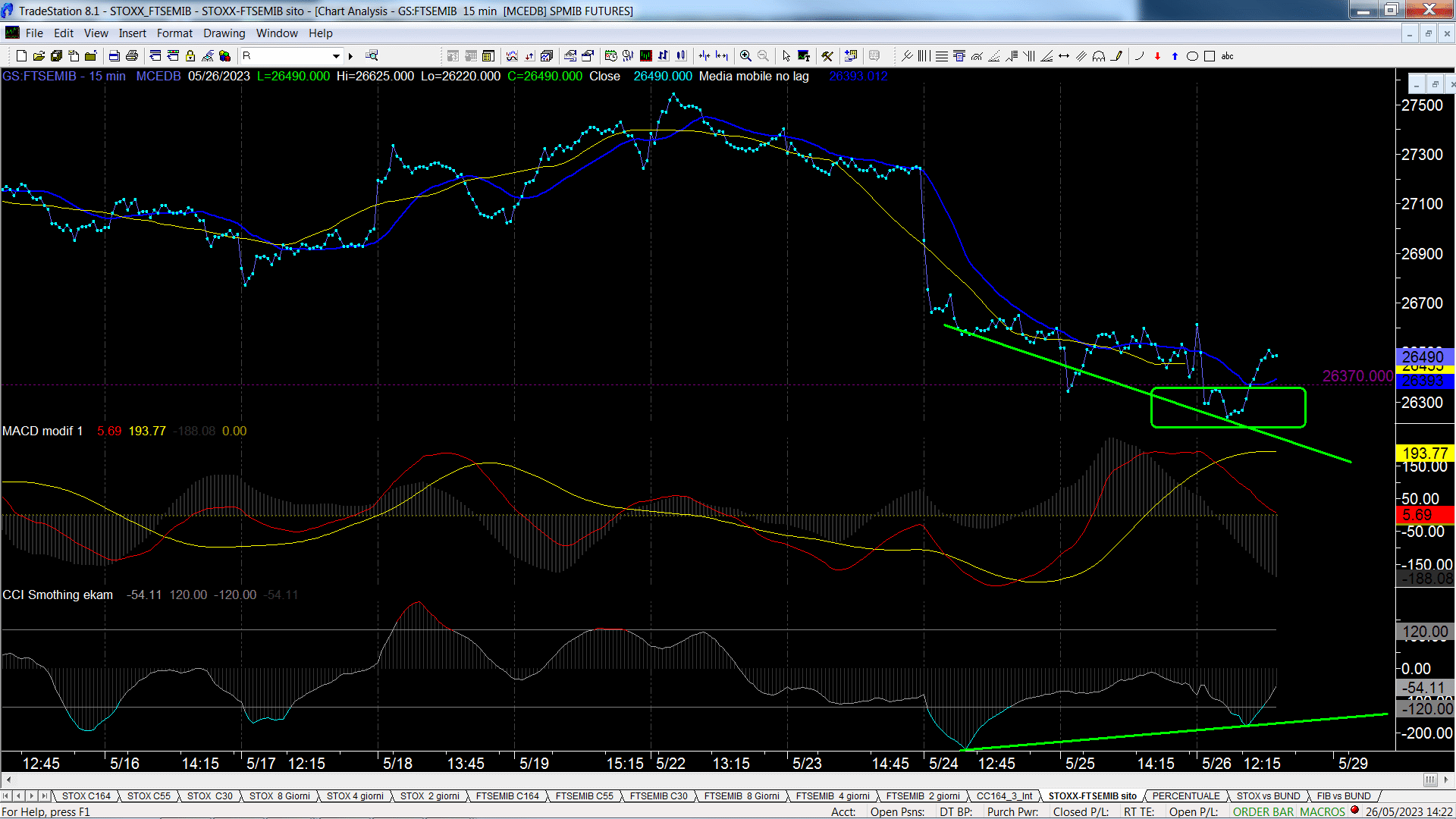Click MACROS in the status bar
The image size is (1456, 819).
point(1322,811)
